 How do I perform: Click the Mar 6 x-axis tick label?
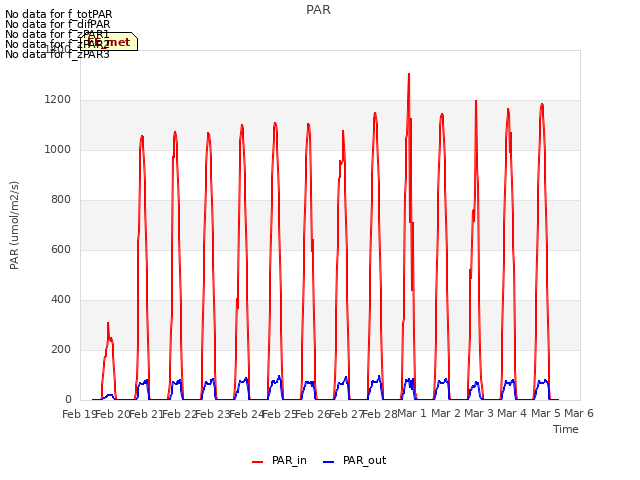click(x=579, y=413)
